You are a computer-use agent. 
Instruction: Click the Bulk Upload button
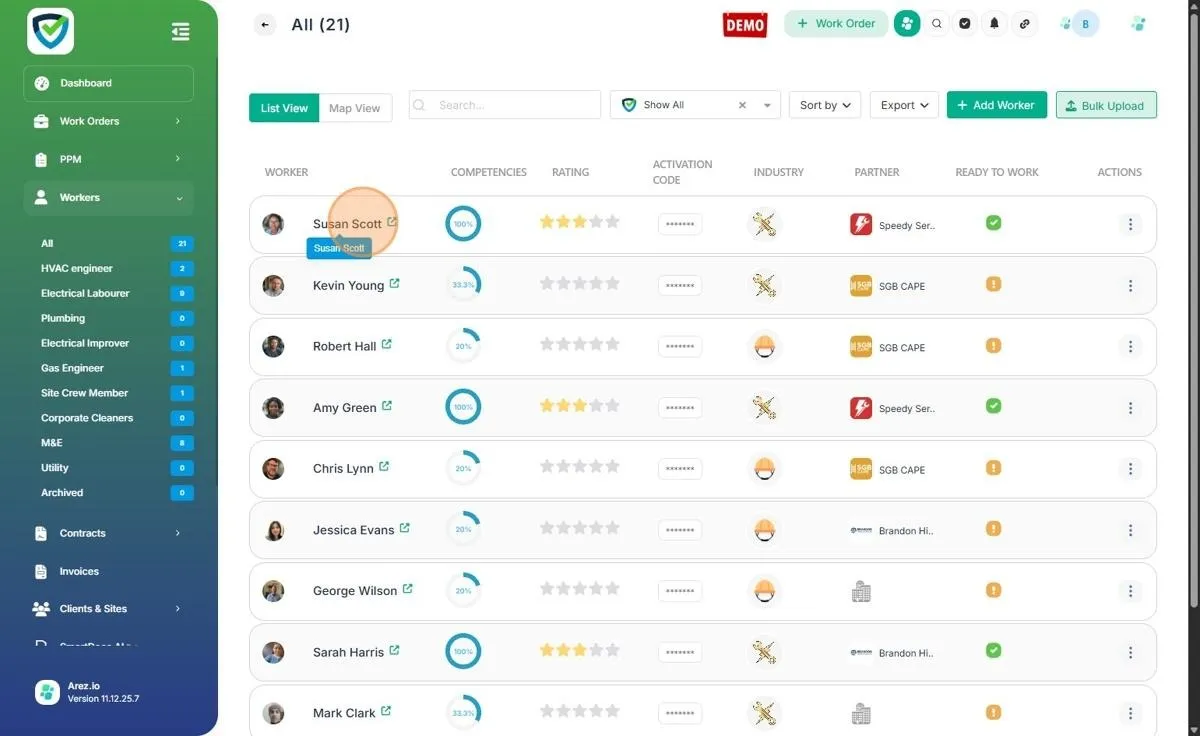(x=1106, y=105)
